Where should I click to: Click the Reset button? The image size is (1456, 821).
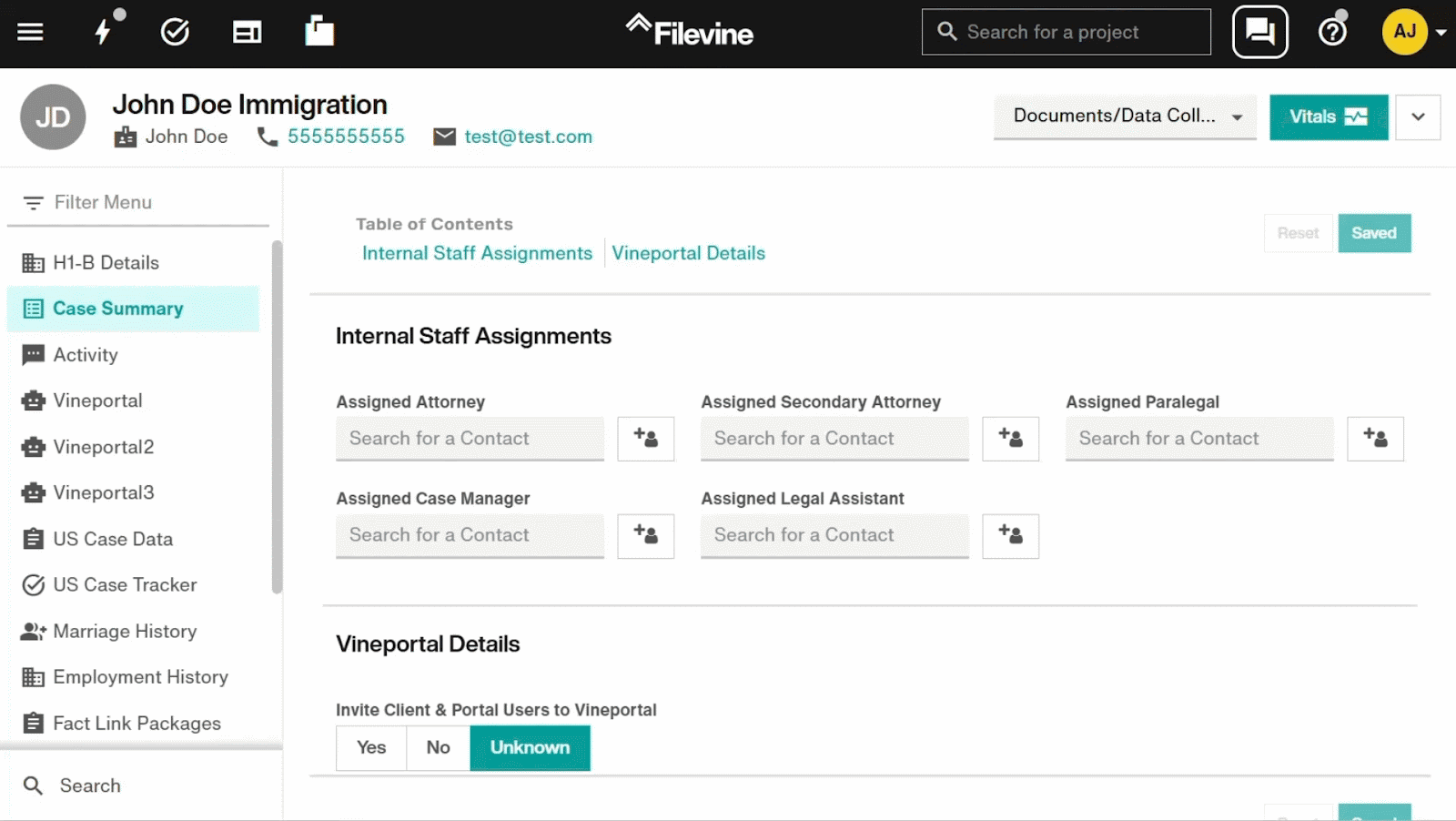[1298, 233]
